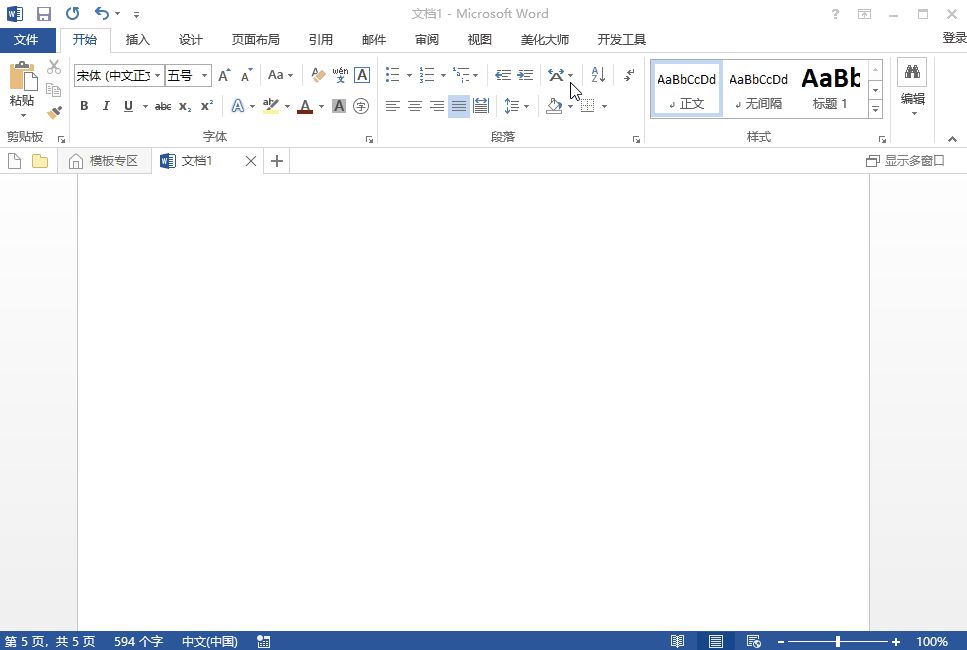
Task: Click the Format Painter brush icon
Action: (x=54, y=113)
